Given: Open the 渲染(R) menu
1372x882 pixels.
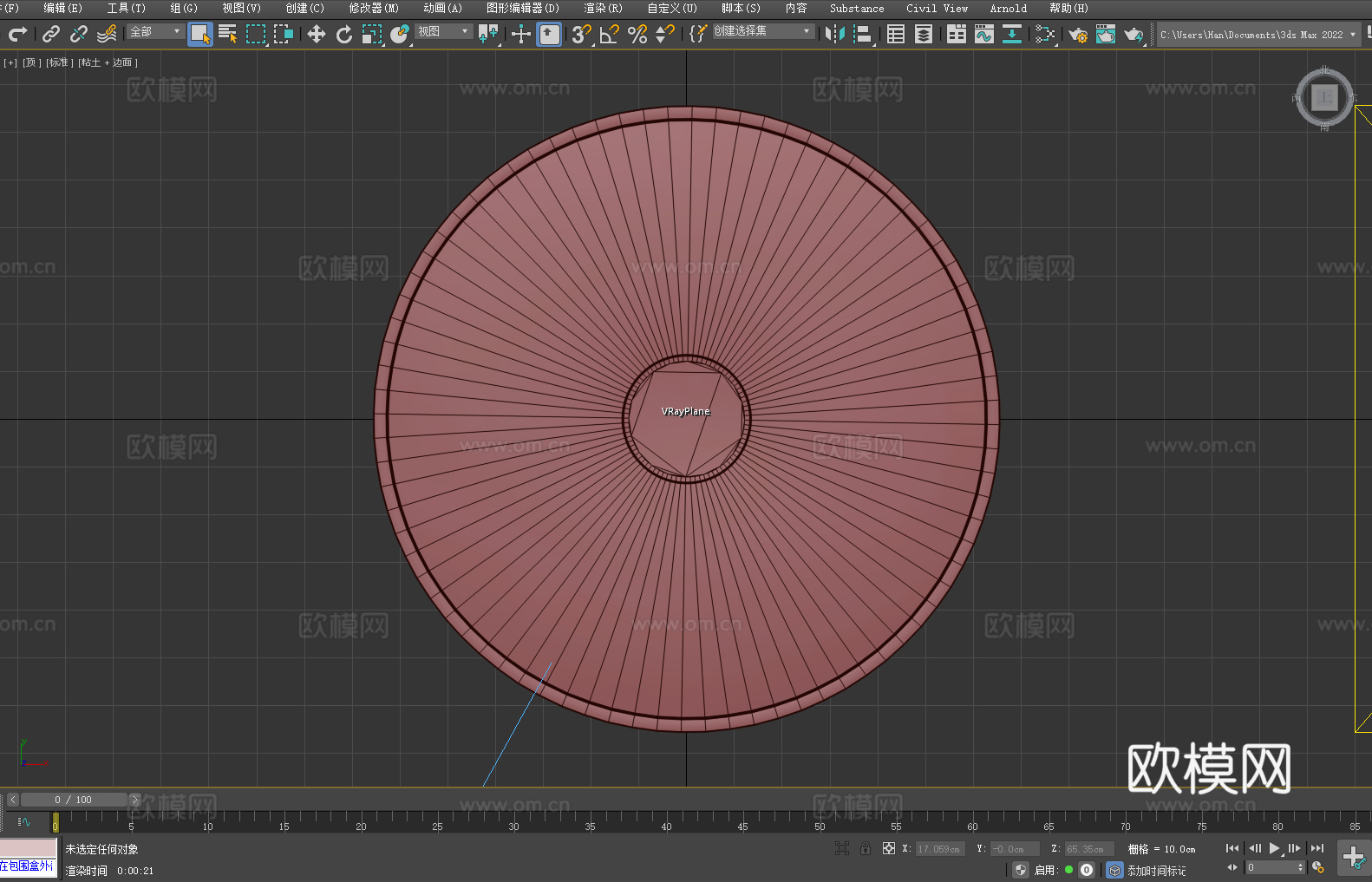Looking at the screenshot, I should click(604, 8).
